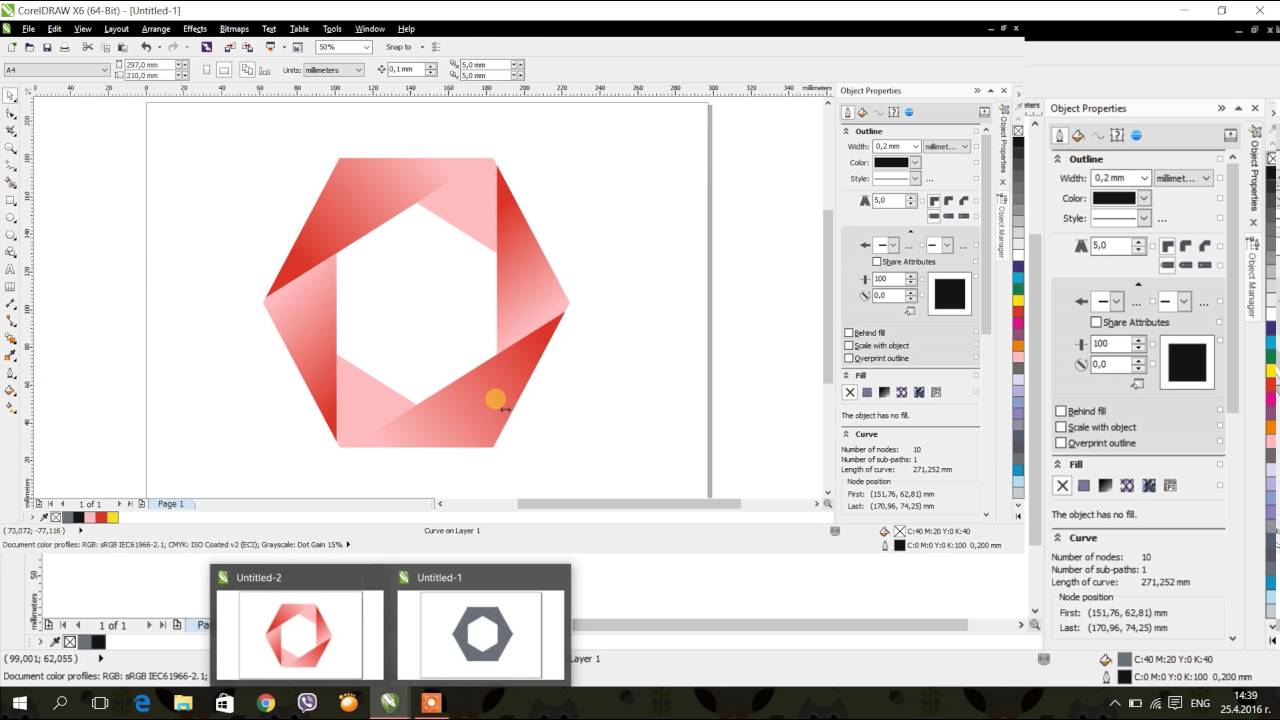Screen dimensions: 1280x720
Task: Select the Zoom tool in the toolbox
Action: (x=9, y=149)
